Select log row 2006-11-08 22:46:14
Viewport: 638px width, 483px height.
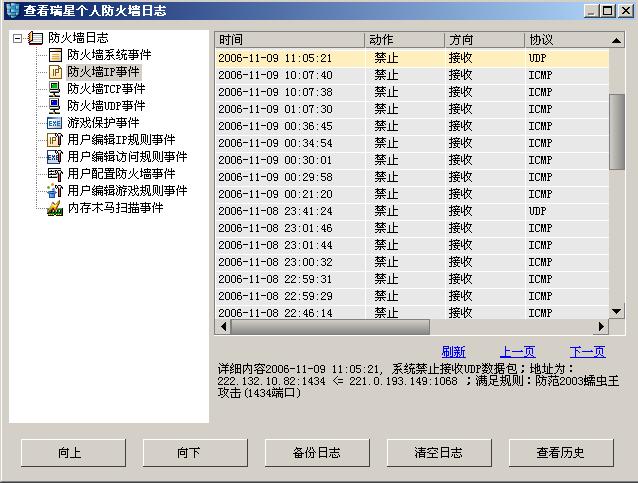(x=412, y=312)
